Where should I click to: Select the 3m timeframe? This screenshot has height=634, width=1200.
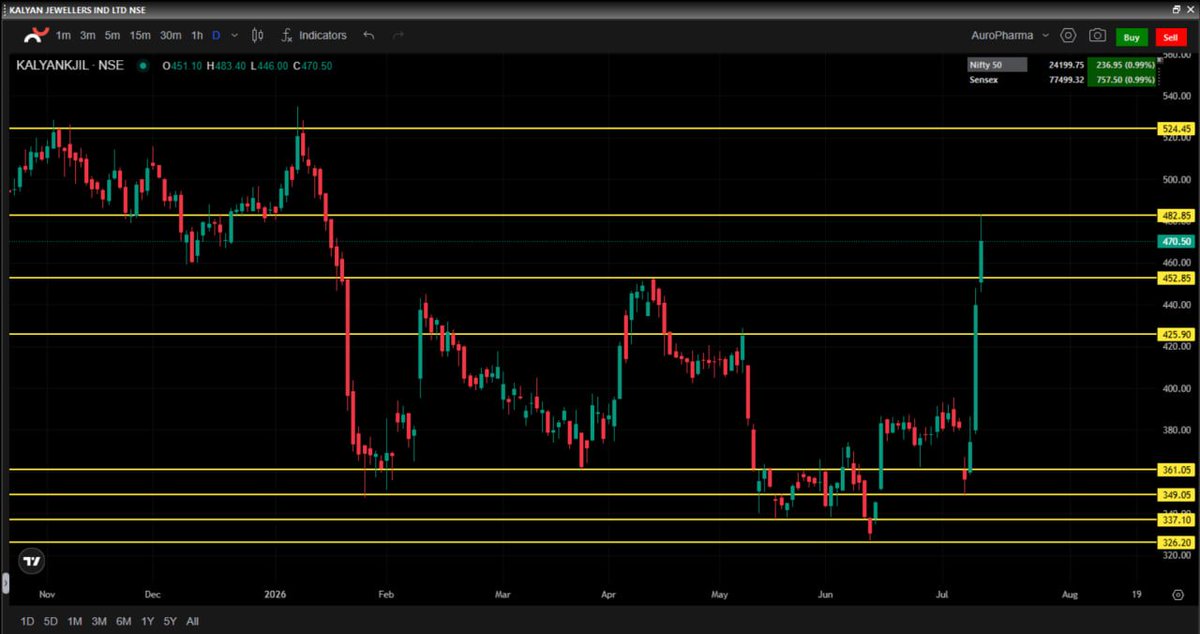[x=88, y=35]
